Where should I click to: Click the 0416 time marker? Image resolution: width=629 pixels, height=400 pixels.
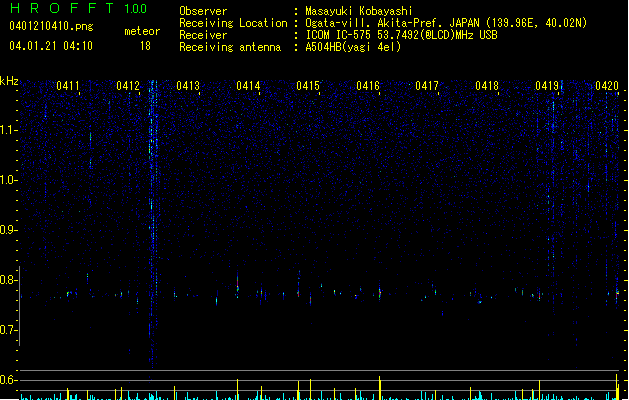(x=368, y=86)
